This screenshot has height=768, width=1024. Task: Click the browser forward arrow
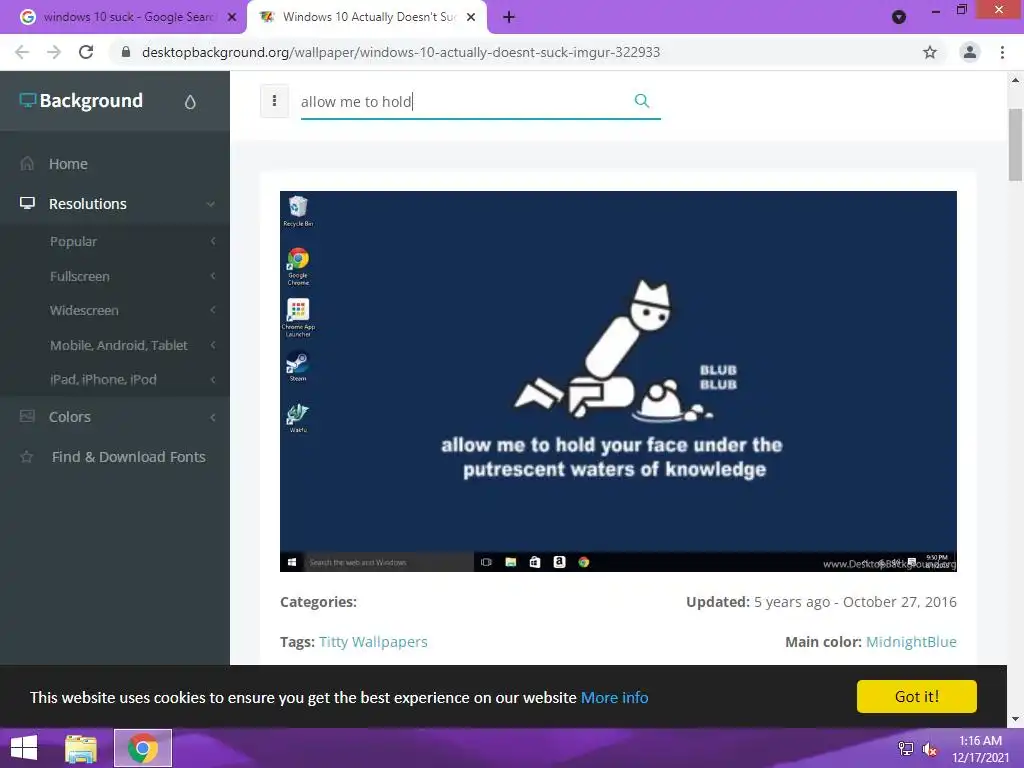54,52
